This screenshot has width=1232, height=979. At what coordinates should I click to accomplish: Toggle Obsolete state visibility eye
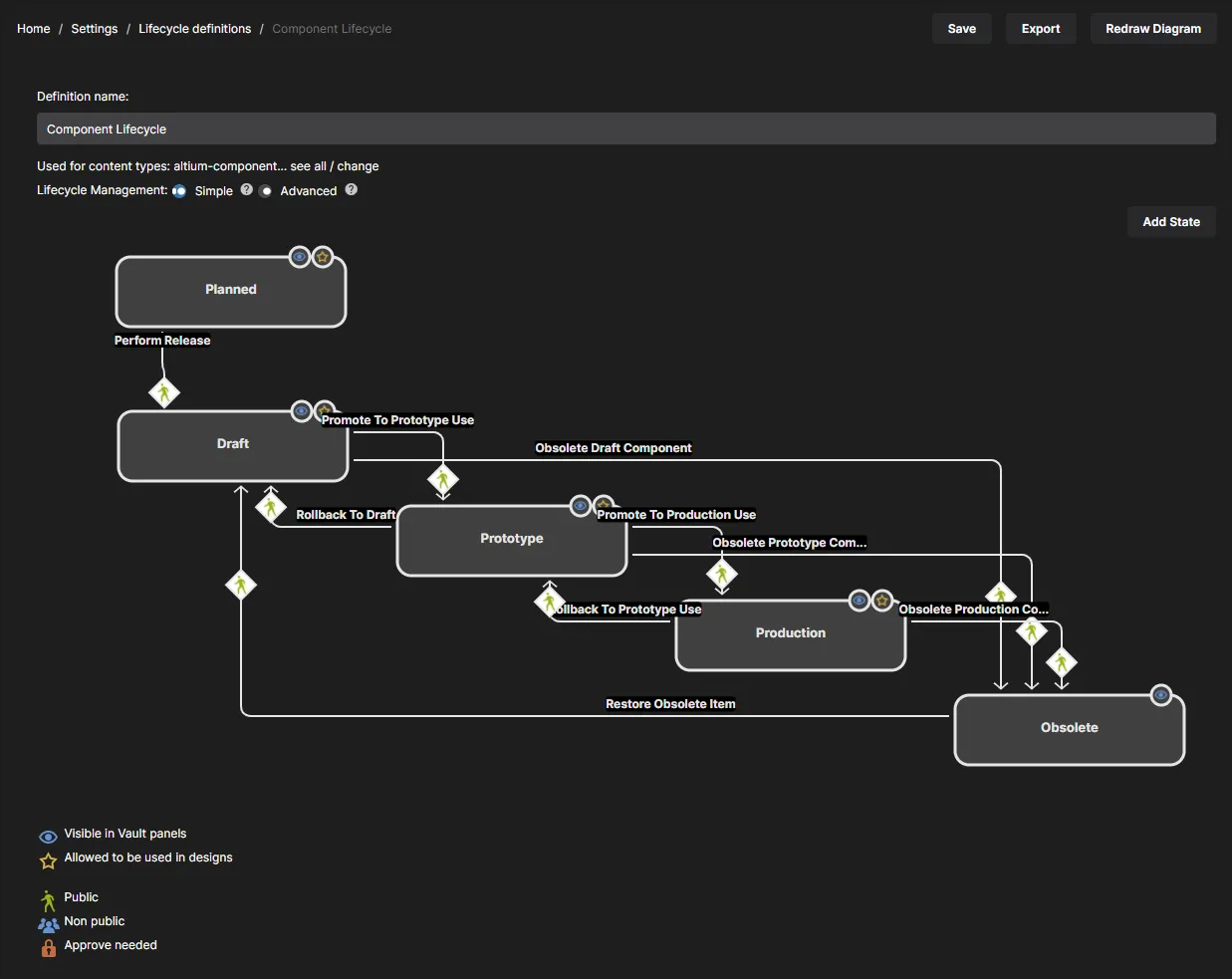(1161, 695)
